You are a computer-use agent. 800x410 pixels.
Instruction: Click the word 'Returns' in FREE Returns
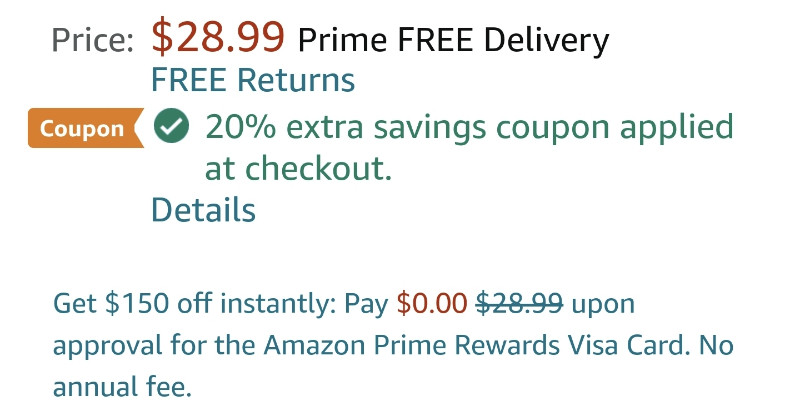(x=296, y=80)
